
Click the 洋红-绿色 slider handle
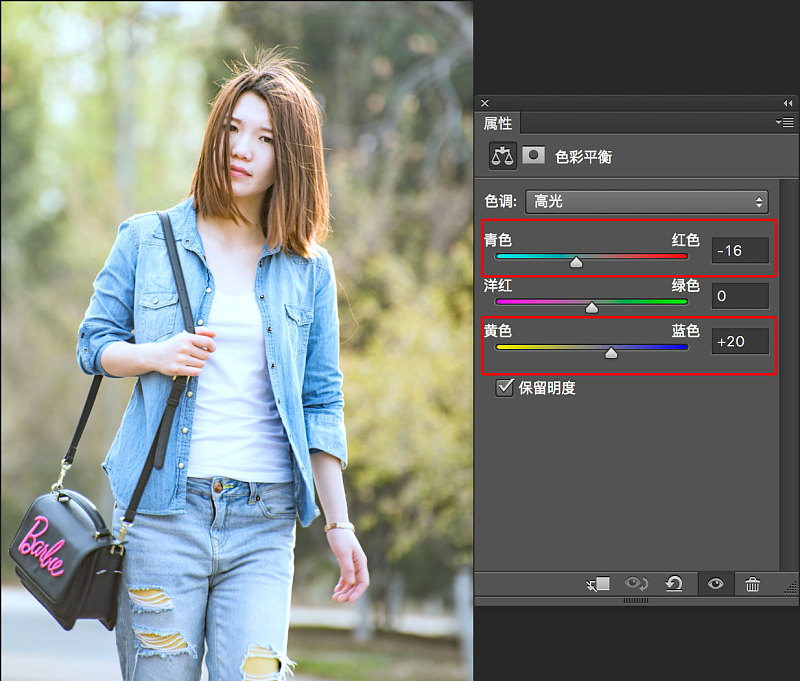tap(591, 308)
